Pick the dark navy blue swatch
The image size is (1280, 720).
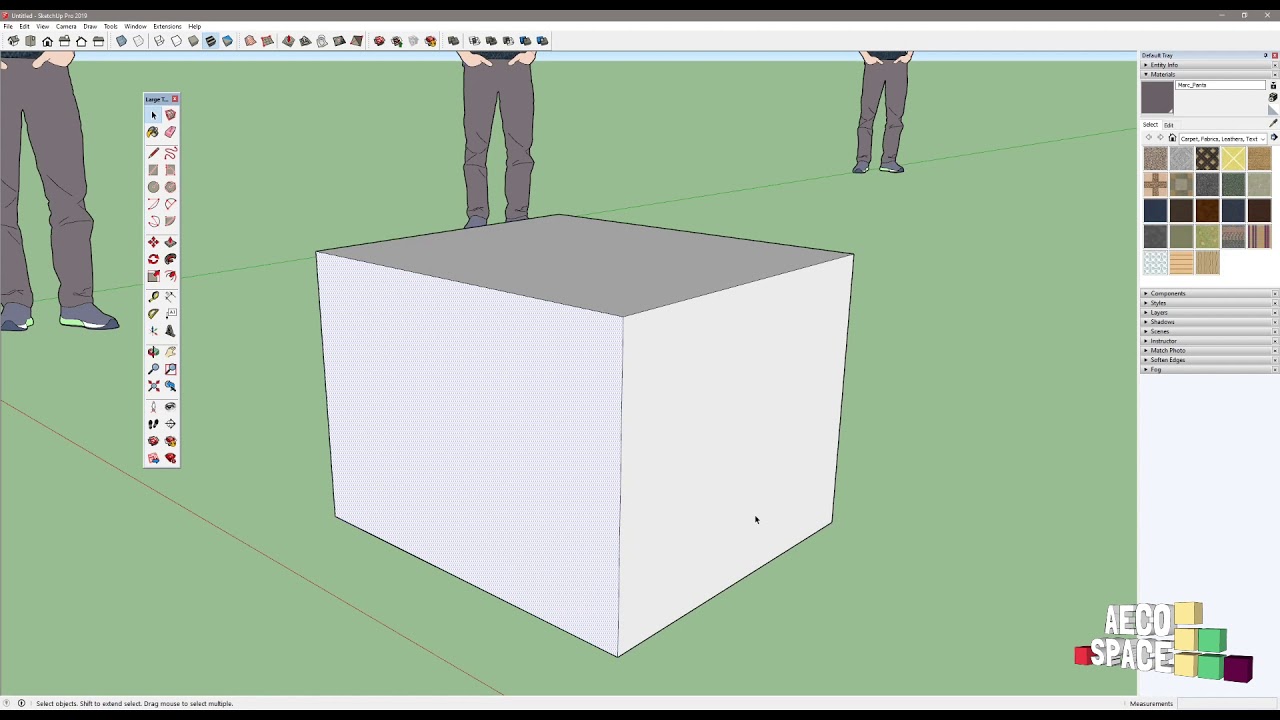1155,210
